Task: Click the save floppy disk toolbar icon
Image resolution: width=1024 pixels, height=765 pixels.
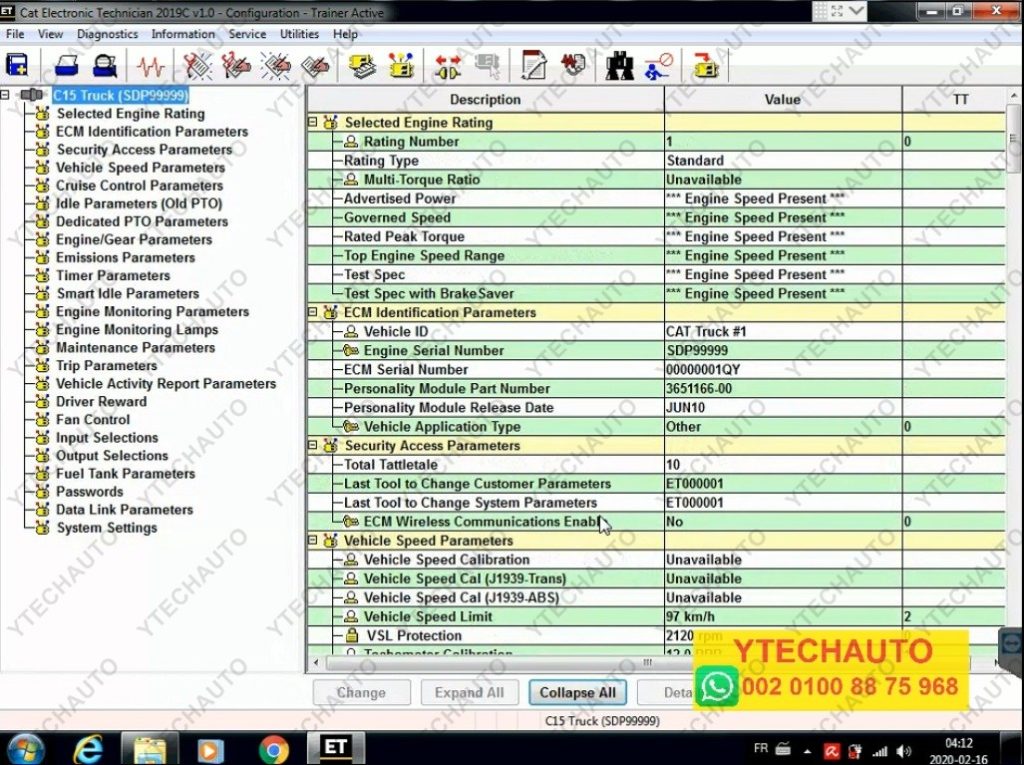Action: pyautogui.click(x=17, y=66)
